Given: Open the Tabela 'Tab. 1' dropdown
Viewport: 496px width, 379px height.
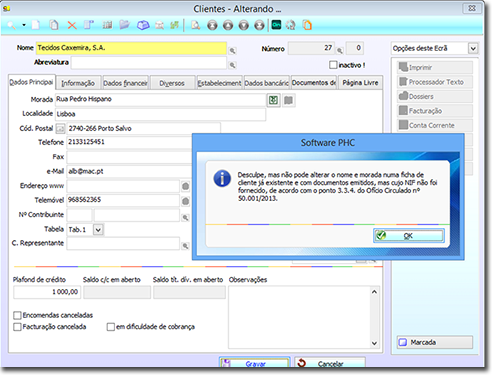Looking at the screenshot, I should click(98, 230).
